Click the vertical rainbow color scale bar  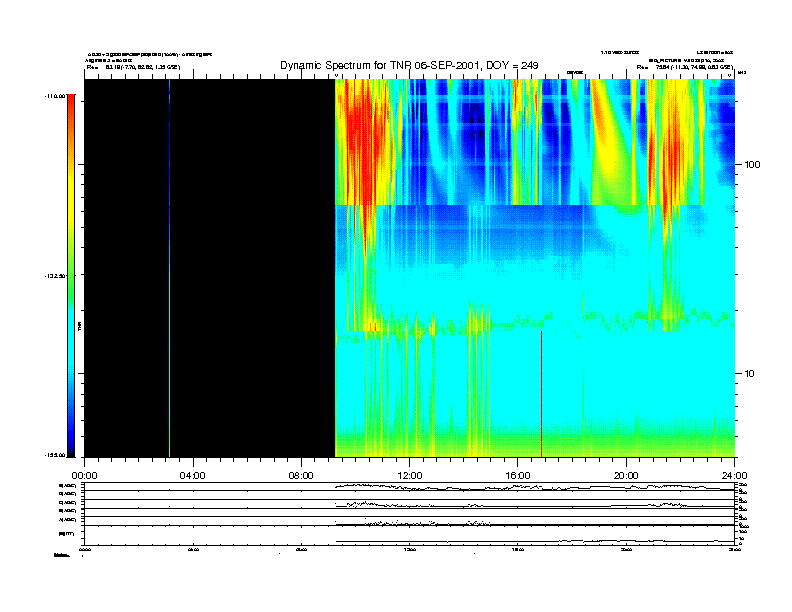pos(71,276)
